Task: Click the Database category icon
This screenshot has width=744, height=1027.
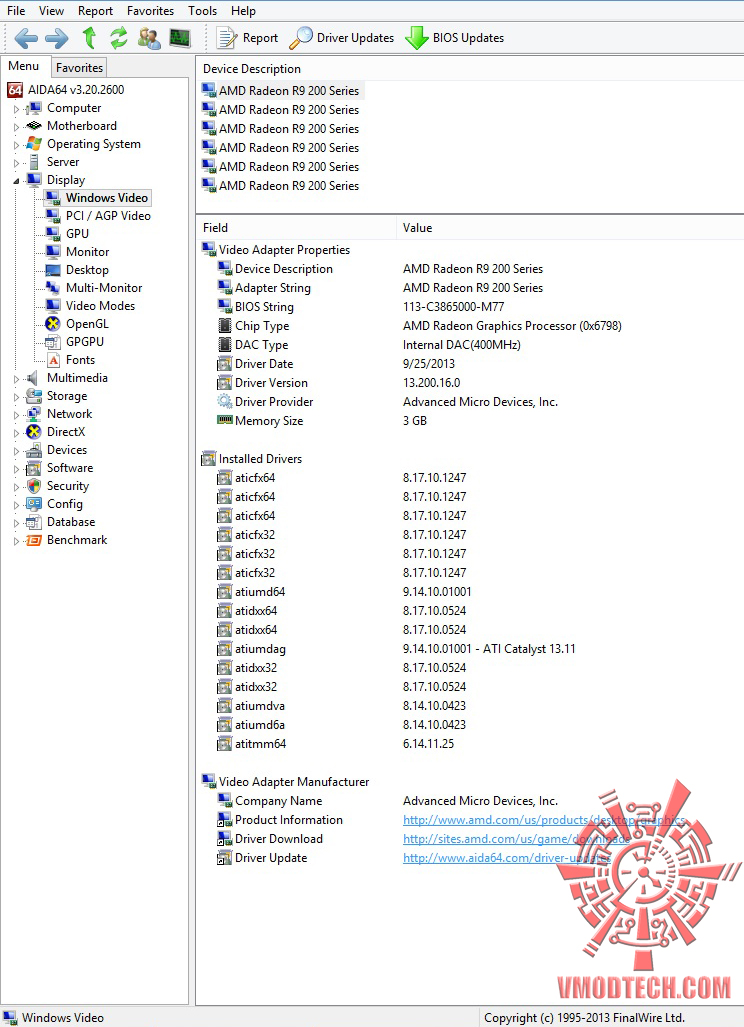Action: pos(33,522)
